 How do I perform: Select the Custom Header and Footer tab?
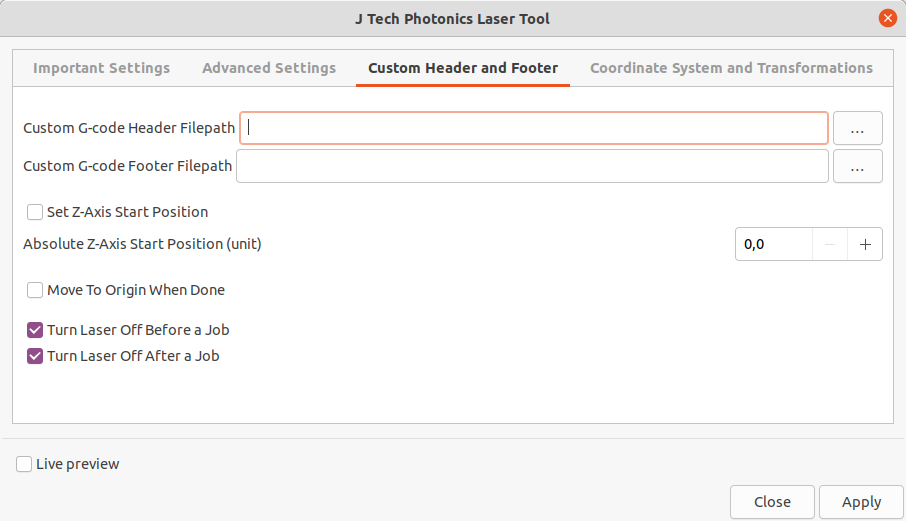tap(463, 68)
